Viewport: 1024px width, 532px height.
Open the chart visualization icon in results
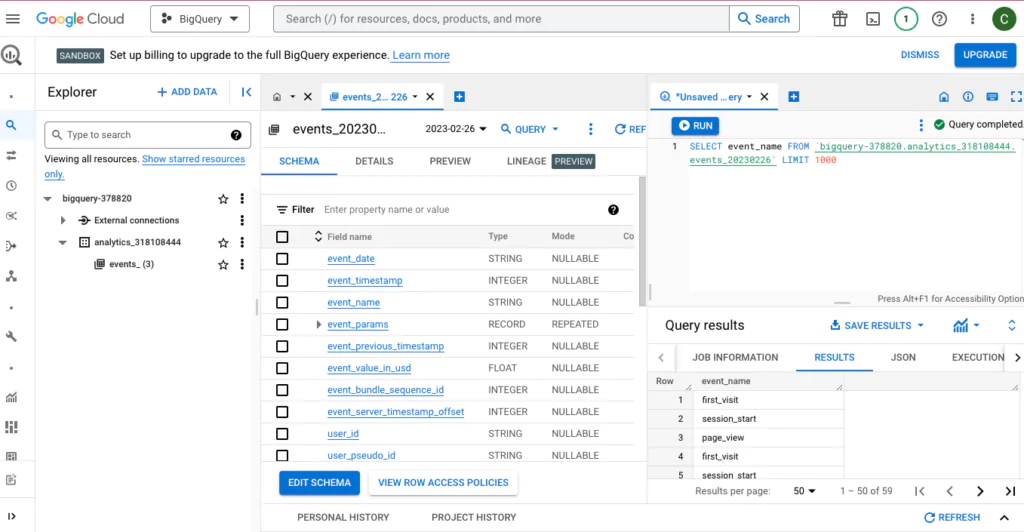(961, 325)
